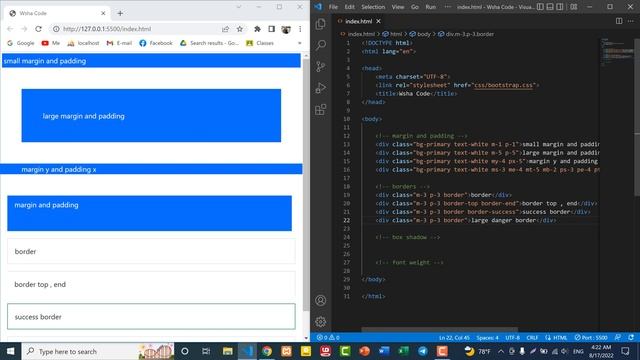Close the index.html editor tab
Viewport: 640px width, 360px height.
(378, 21)
